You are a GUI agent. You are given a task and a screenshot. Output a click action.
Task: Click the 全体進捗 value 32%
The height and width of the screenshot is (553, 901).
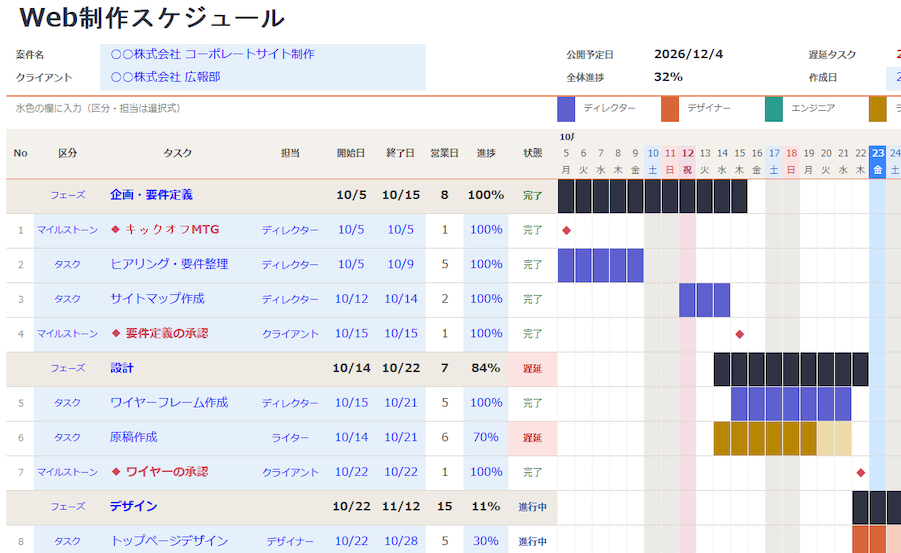[668, 77]
